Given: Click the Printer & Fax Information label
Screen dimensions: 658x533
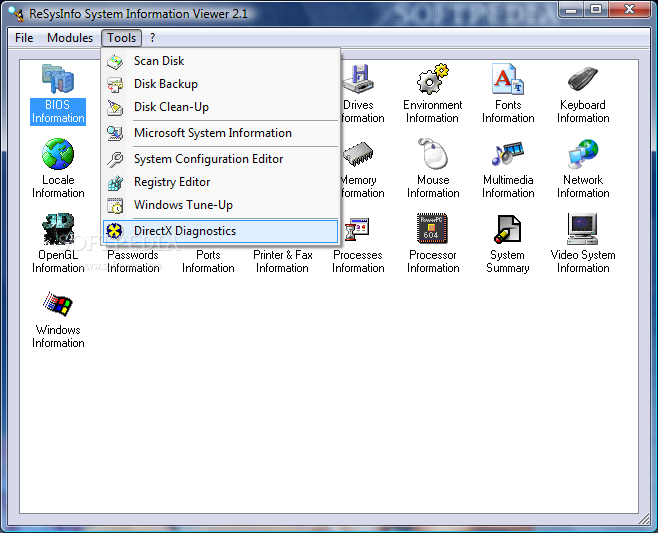Looking at the screenshot, I should pyautogui.click(x=283, y=261).
